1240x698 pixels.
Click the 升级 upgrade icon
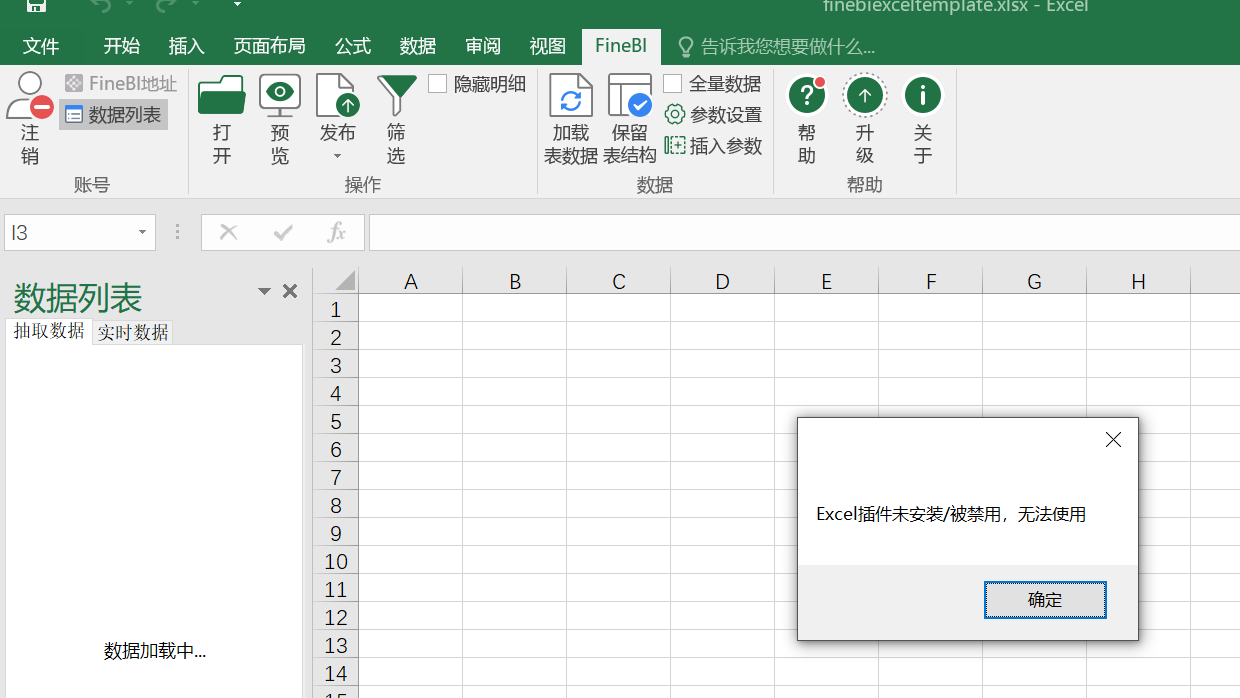click(x=865, y=96)
